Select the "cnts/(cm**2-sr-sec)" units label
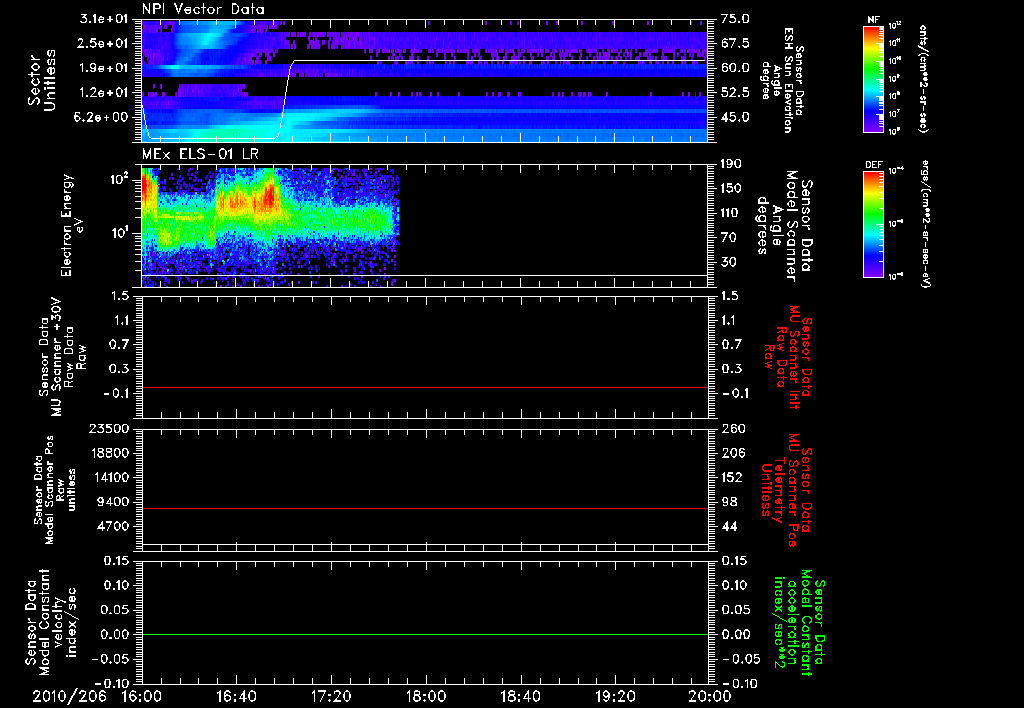 [x=923, y=78]
